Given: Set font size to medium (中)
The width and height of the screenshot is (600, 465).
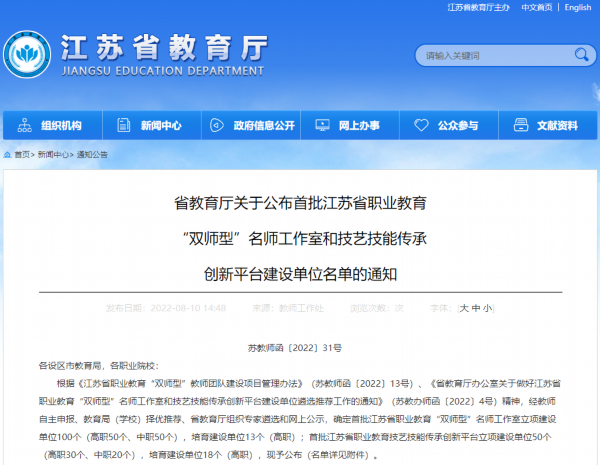Looking at the screenshot, I should pos(476,309).
